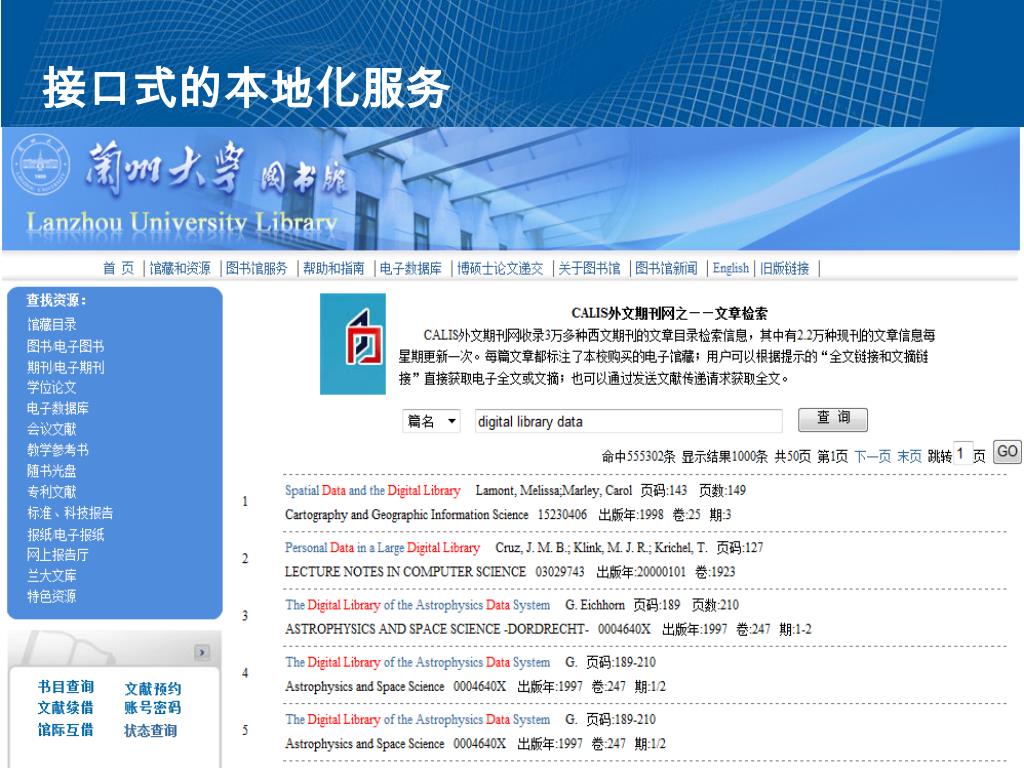Screen dimensions: 1024x768
Task: Select 教学参考书 in the sidebar
Action: pos(57,450)
